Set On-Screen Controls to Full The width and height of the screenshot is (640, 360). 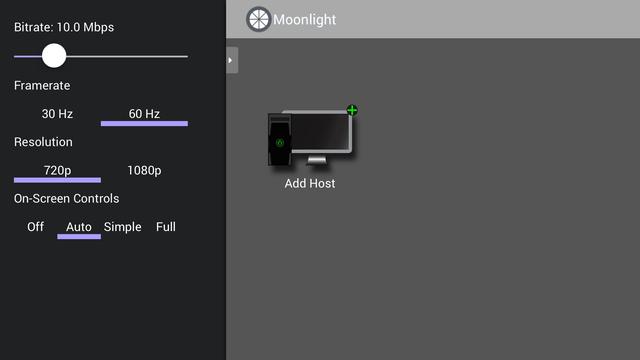pyautogui.click(x=166, y=227)
